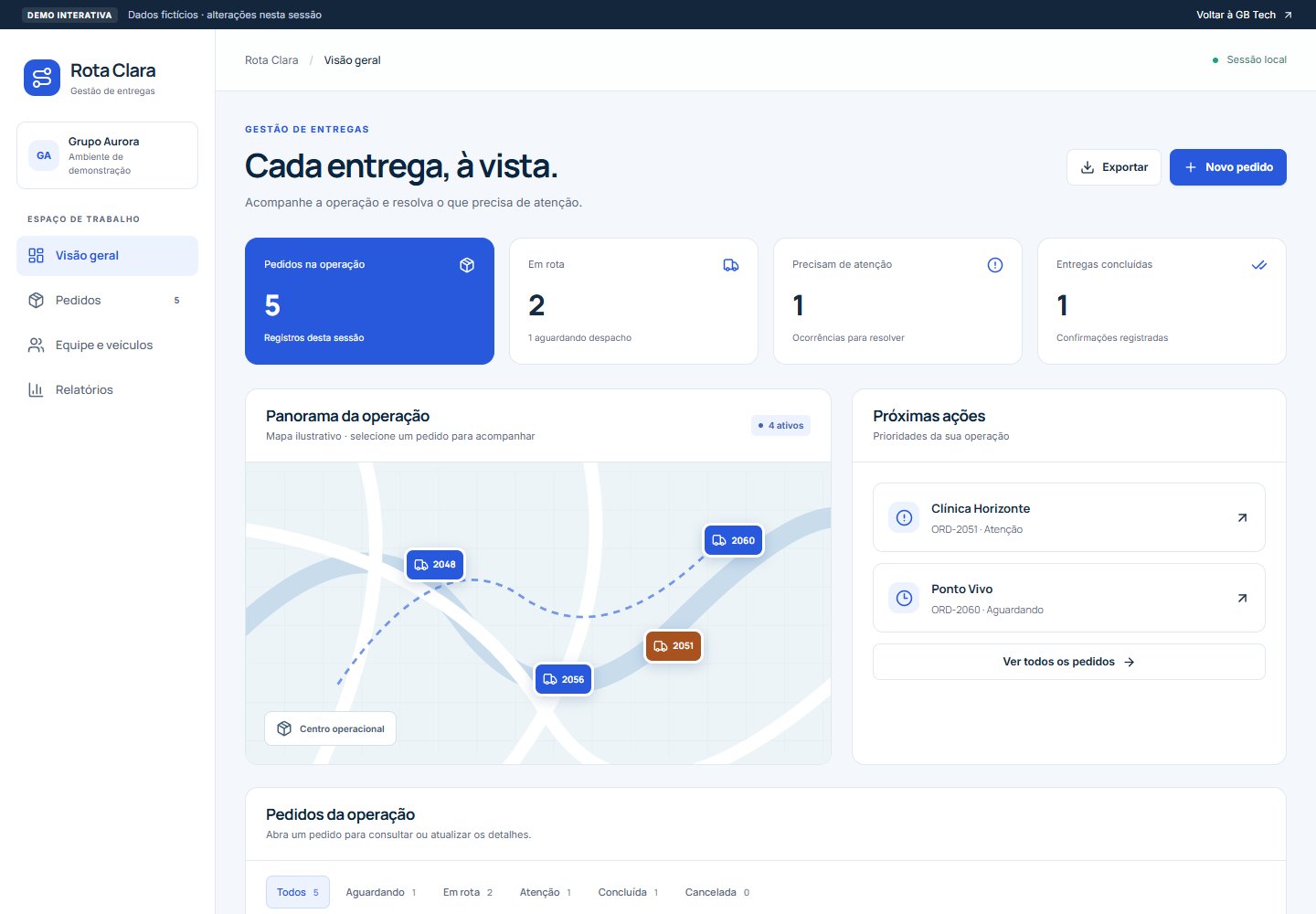Click the Pedidos da operação heading
The height and width of the screenshot is (914, 1316).
[340, 814]
